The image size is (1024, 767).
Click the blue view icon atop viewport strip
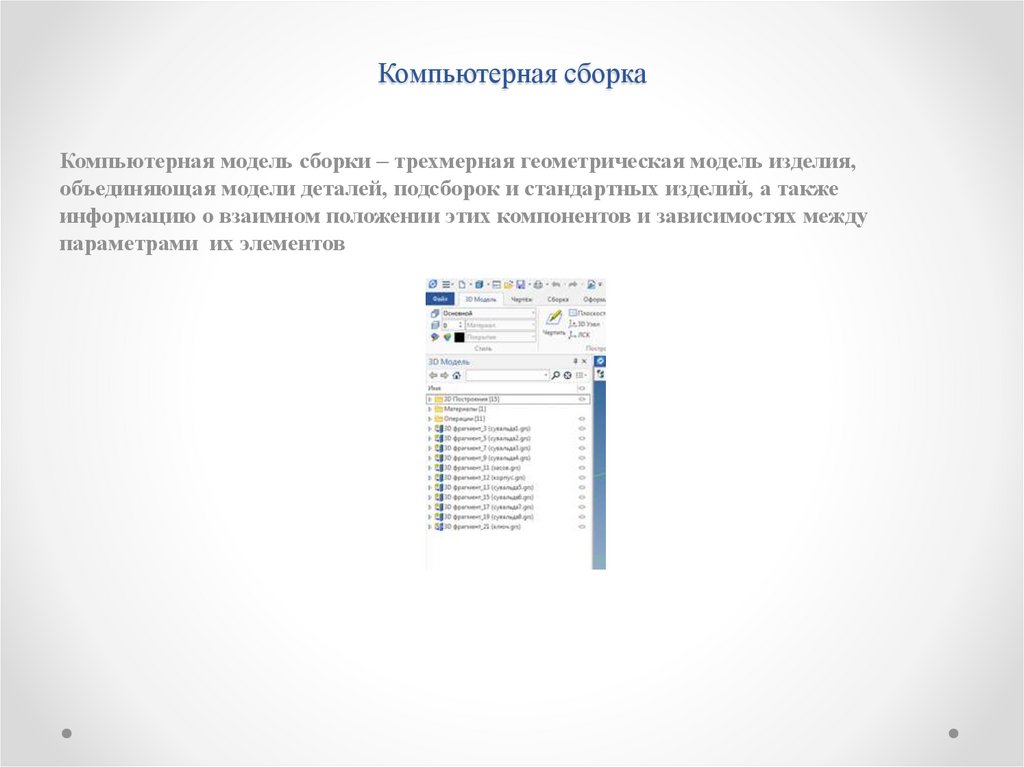point(600,361)
